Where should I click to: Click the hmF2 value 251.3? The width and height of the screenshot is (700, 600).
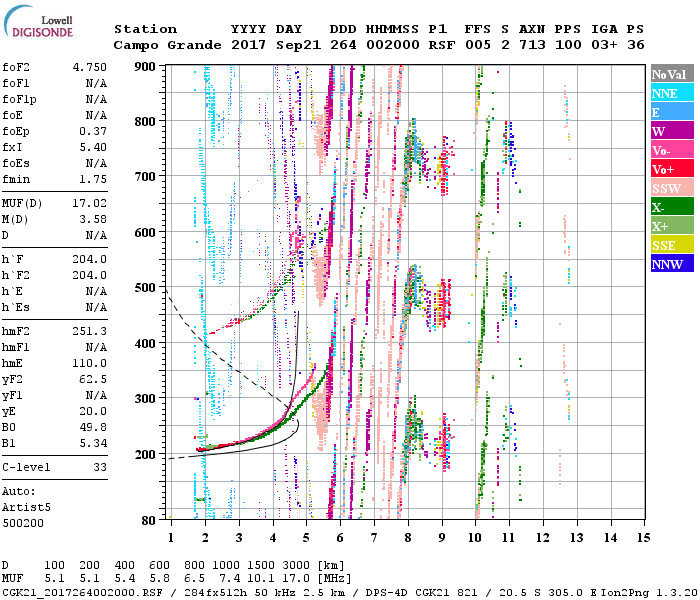90,330
